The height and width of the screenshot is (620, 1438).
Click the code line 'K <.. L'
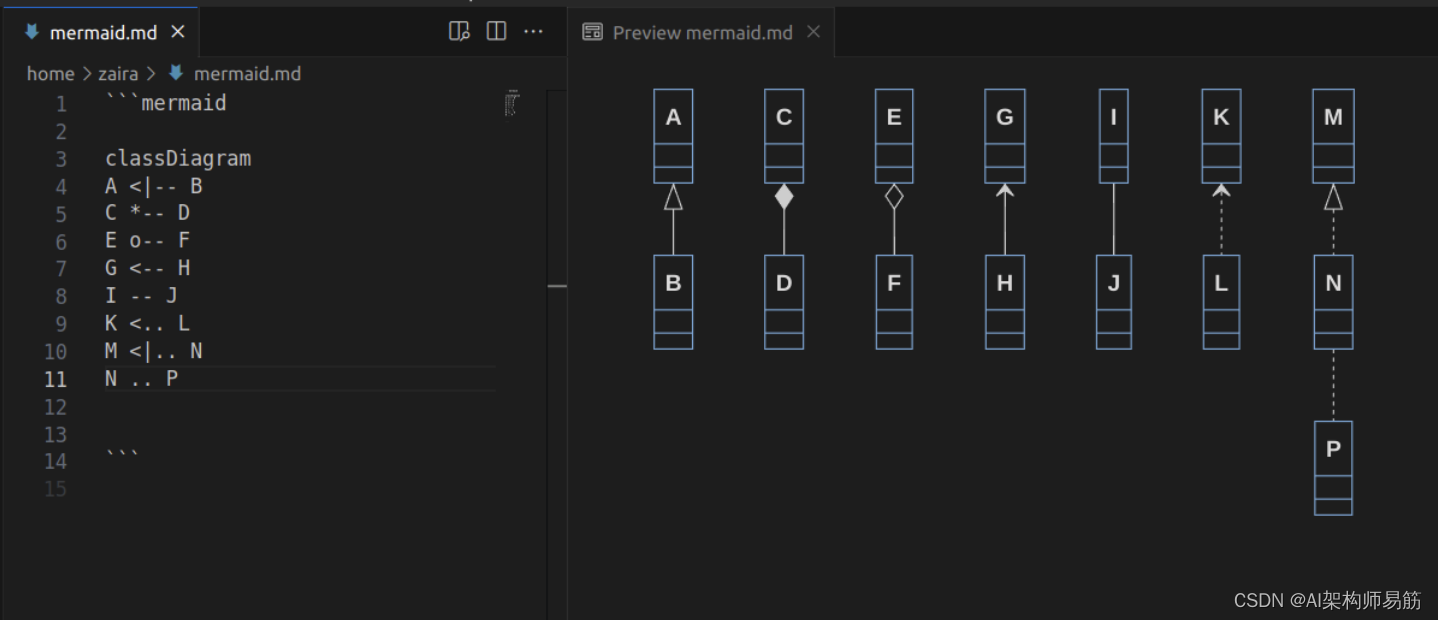click(148, 324)
